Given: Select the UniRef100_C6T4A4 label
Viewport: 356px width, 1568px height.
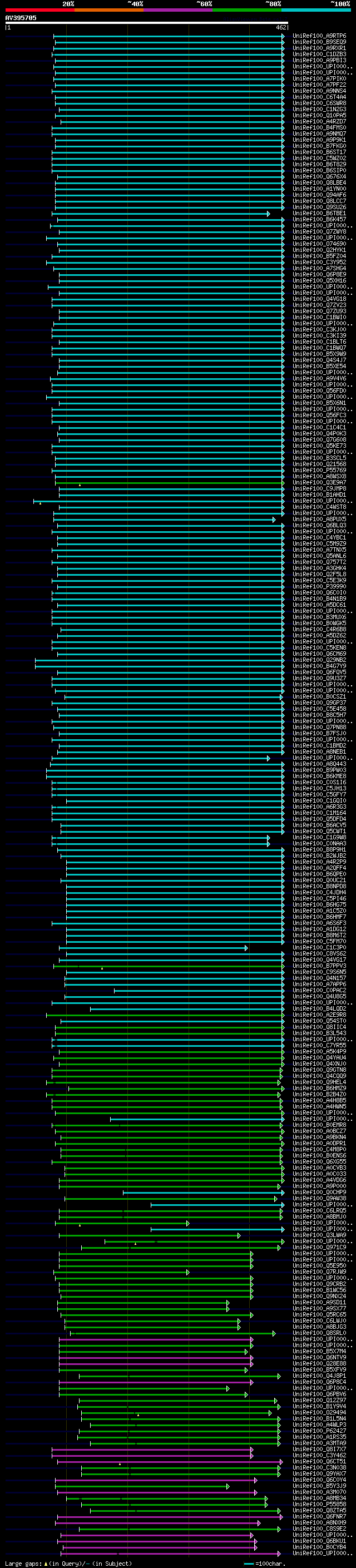Looking at the screenshot, I should (319, 97).
